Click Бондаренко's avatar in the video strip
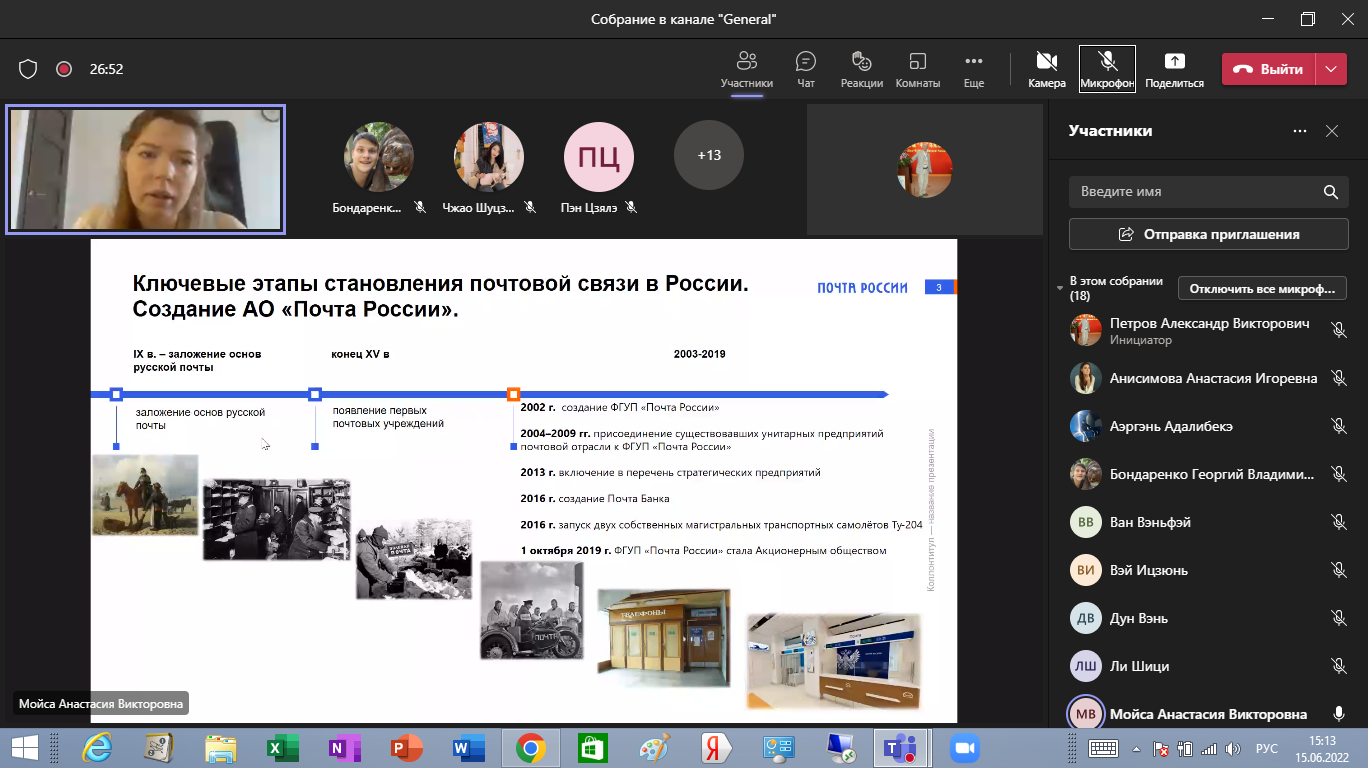Image resolution: width=1368 pixels, height=768 pixels. [x=379, y=156]
